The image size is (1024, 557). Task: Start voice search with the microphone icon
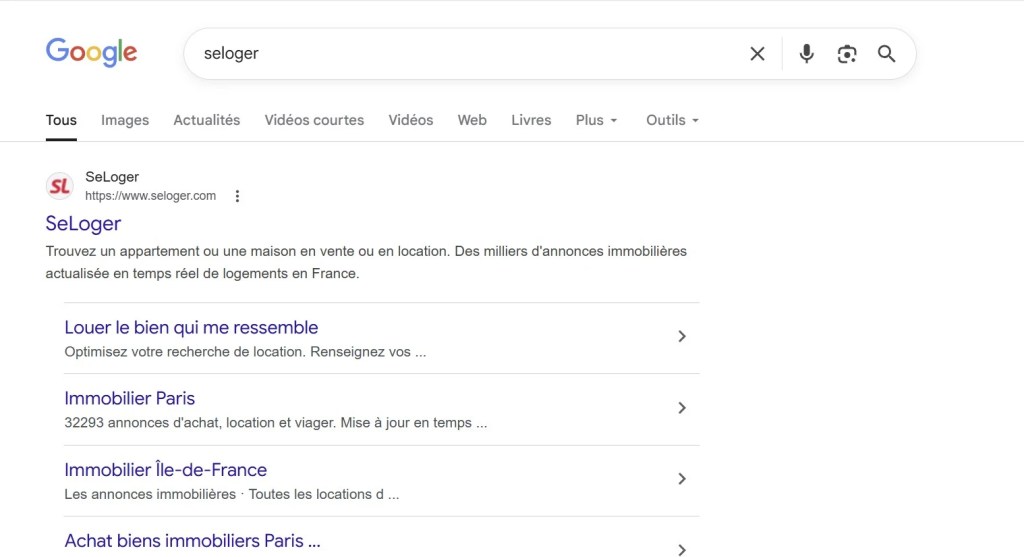click(807, 54)
